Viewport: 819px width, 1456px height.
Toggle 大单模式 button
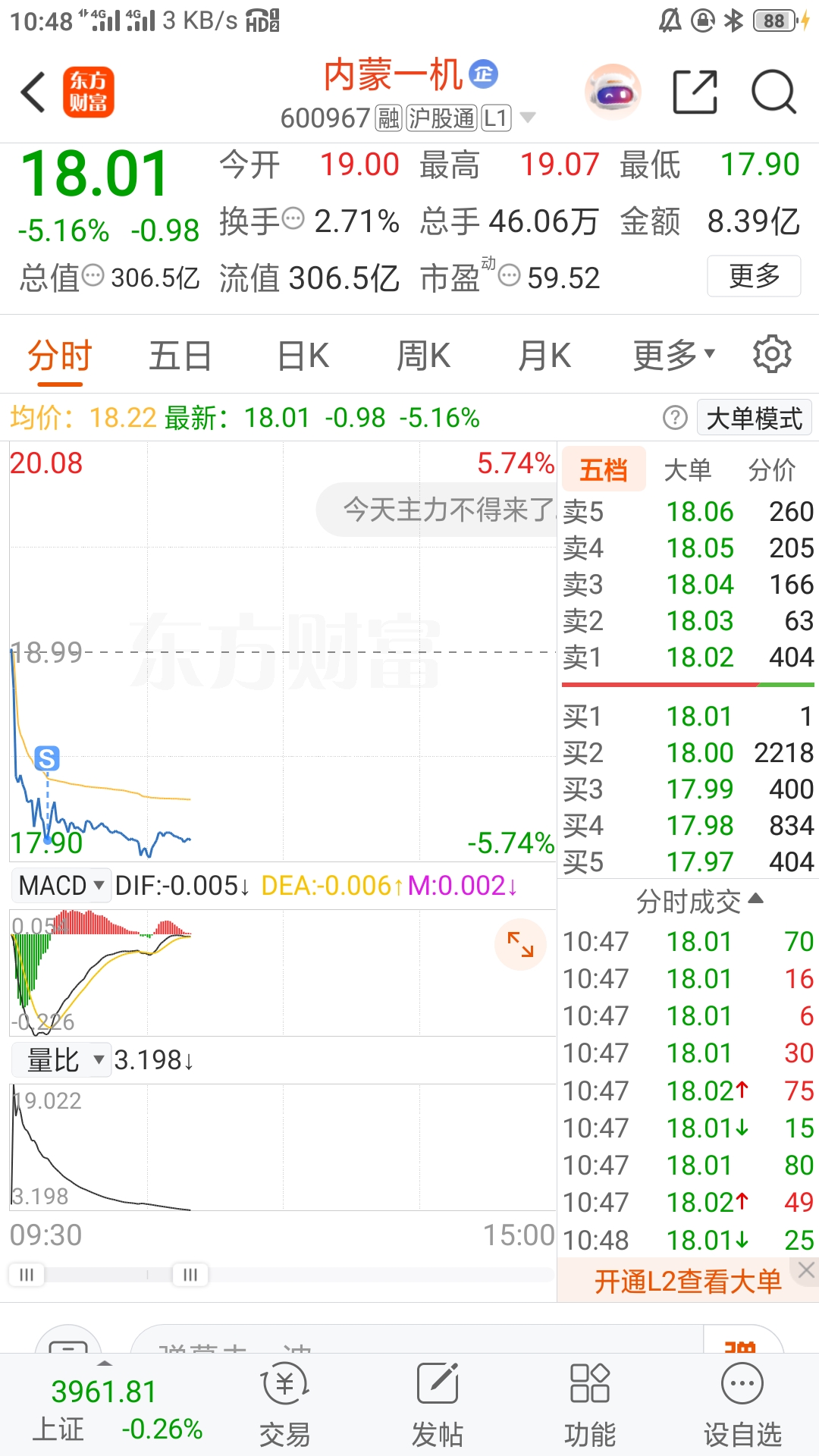pyautogui.click(x=755, y=418)
